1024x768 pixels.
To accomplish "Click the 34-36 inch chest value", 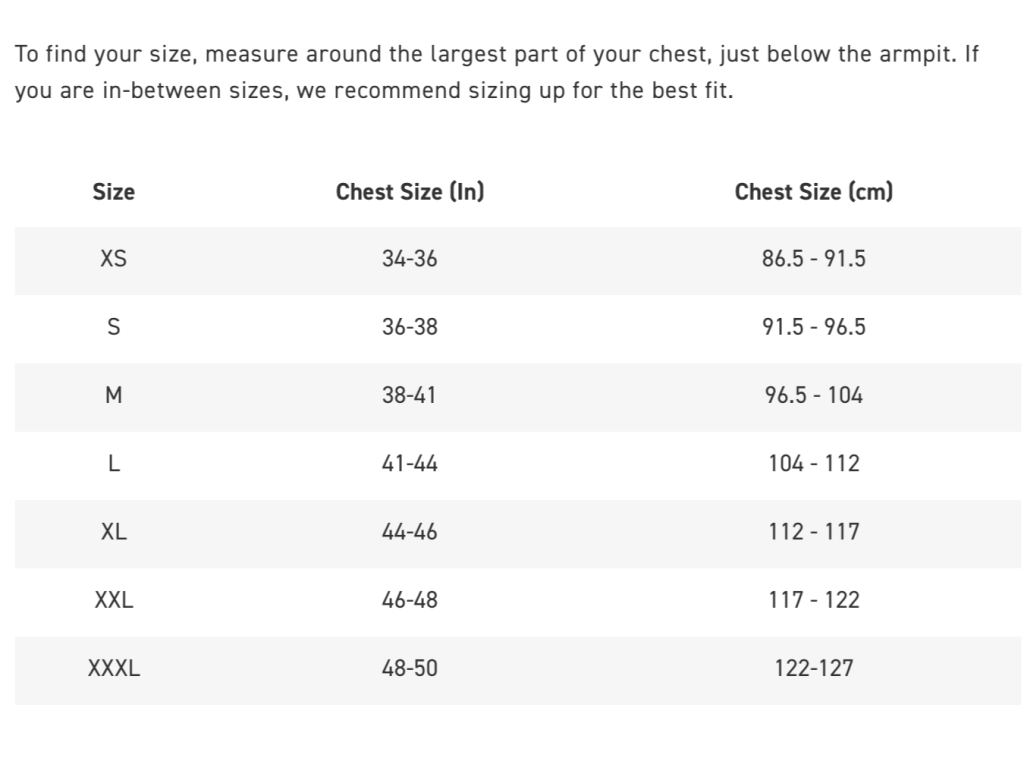I will 410,259.
